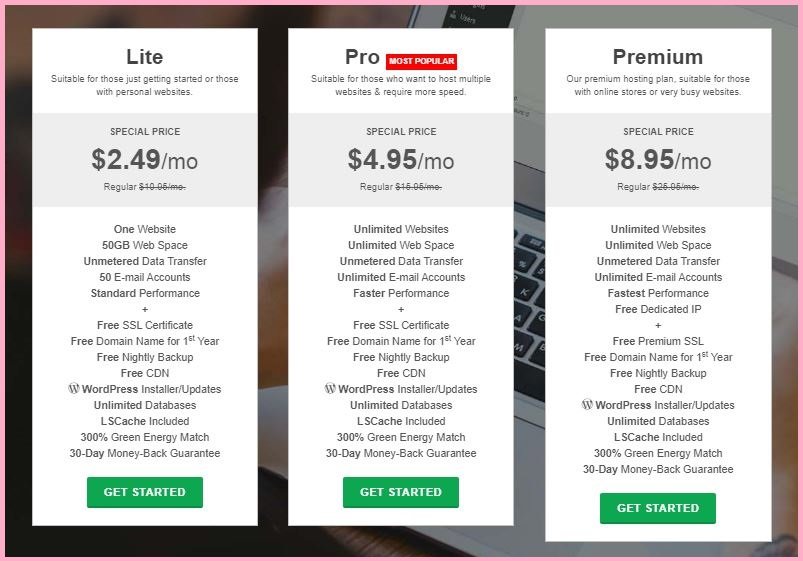Click the $4.95/mo price text
The height and width of the screenshot is (561, 803).
401,159
